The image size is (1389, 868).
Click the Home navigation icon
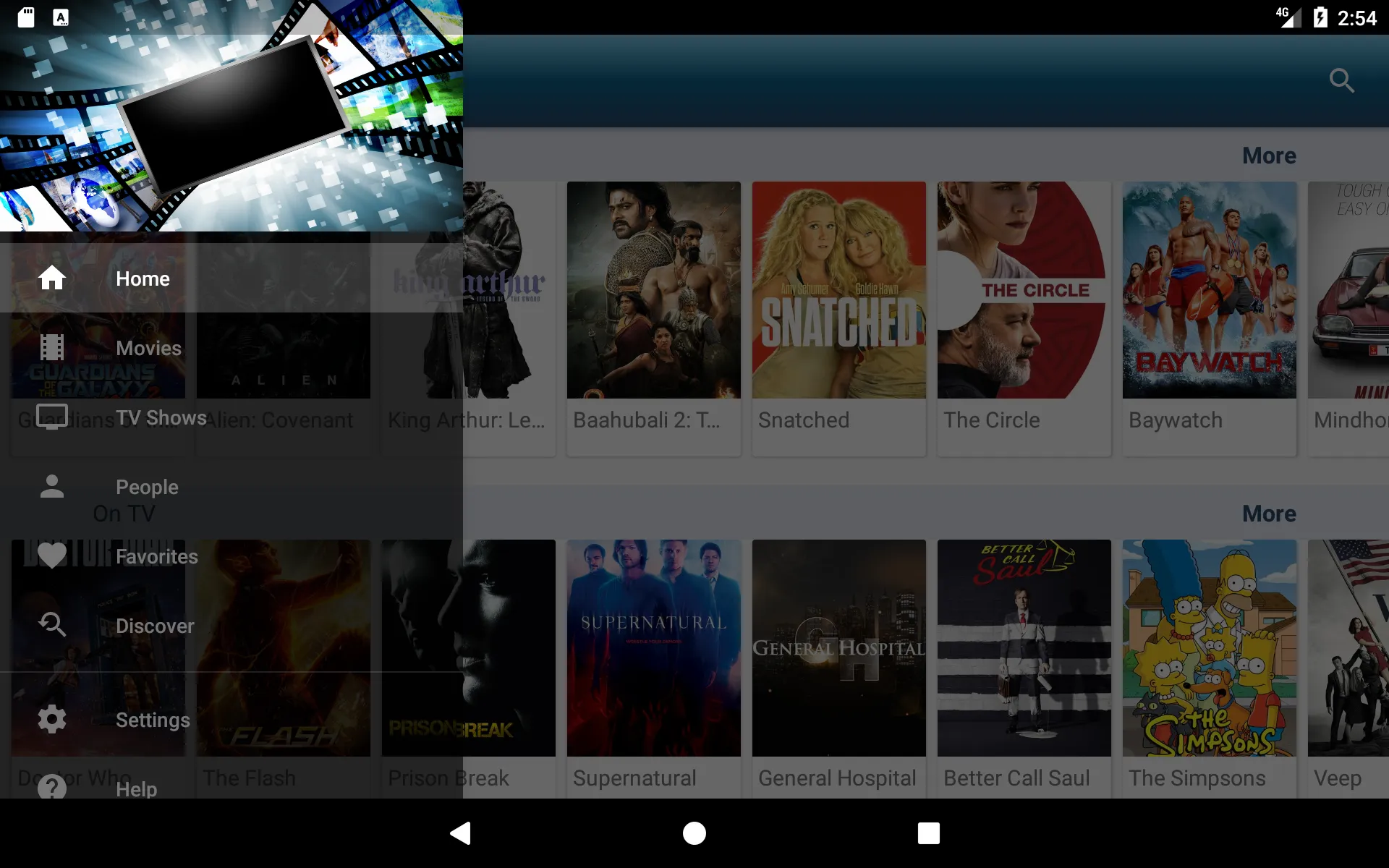pos(51,278)
